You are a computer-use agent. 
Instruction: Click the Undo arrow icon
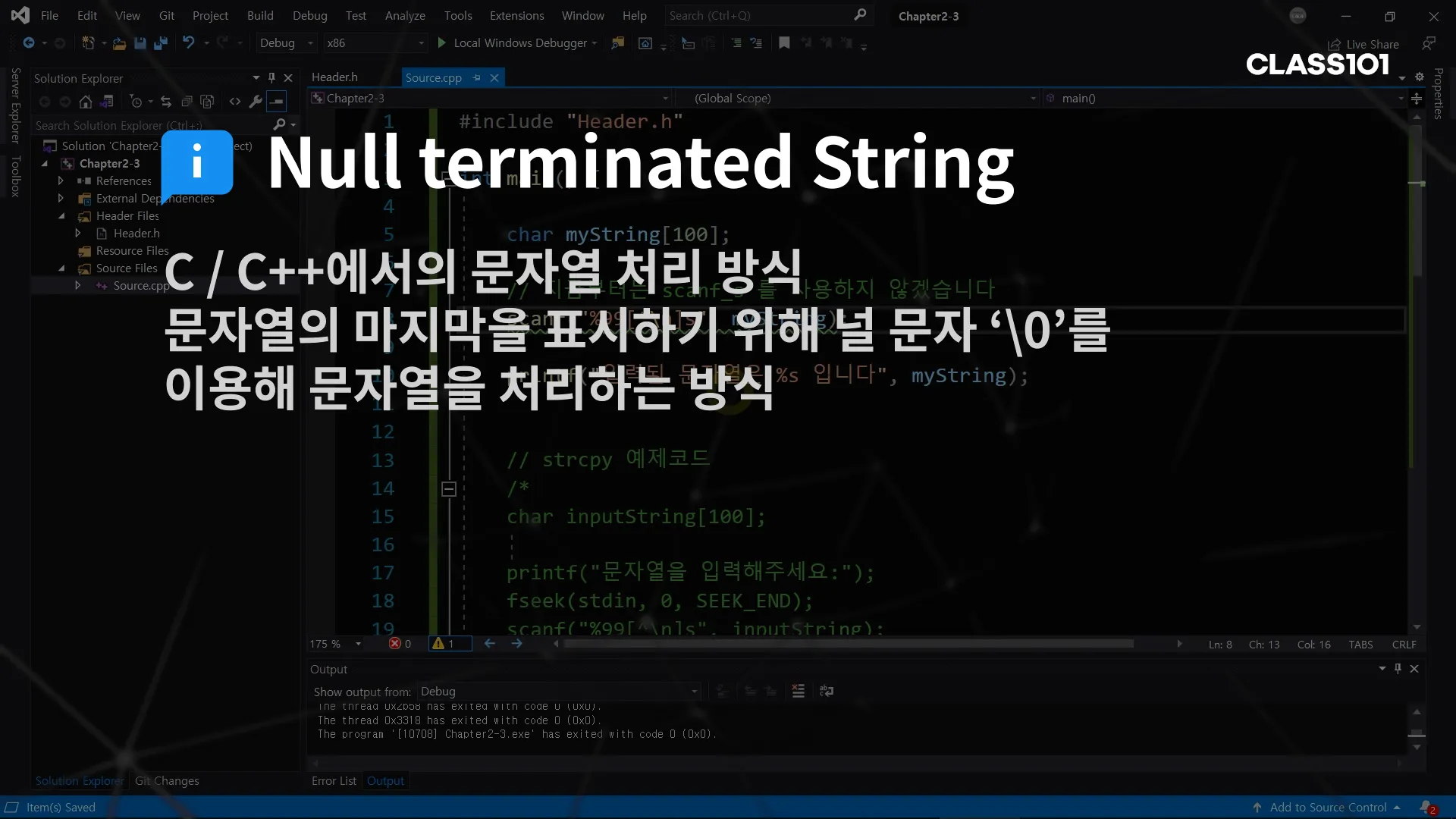[x=188, y=43]
